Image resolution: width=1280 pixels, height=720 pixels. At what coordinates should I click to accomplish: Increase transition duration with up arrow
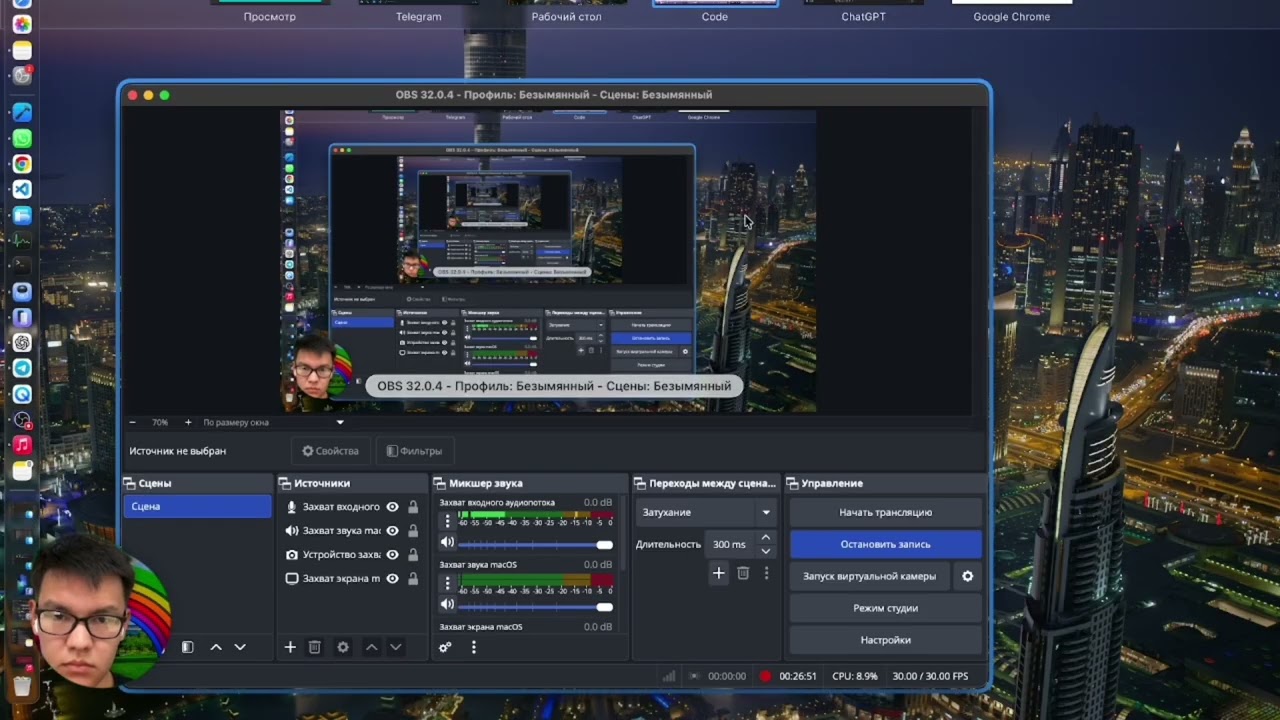click(x=766, y=538)
